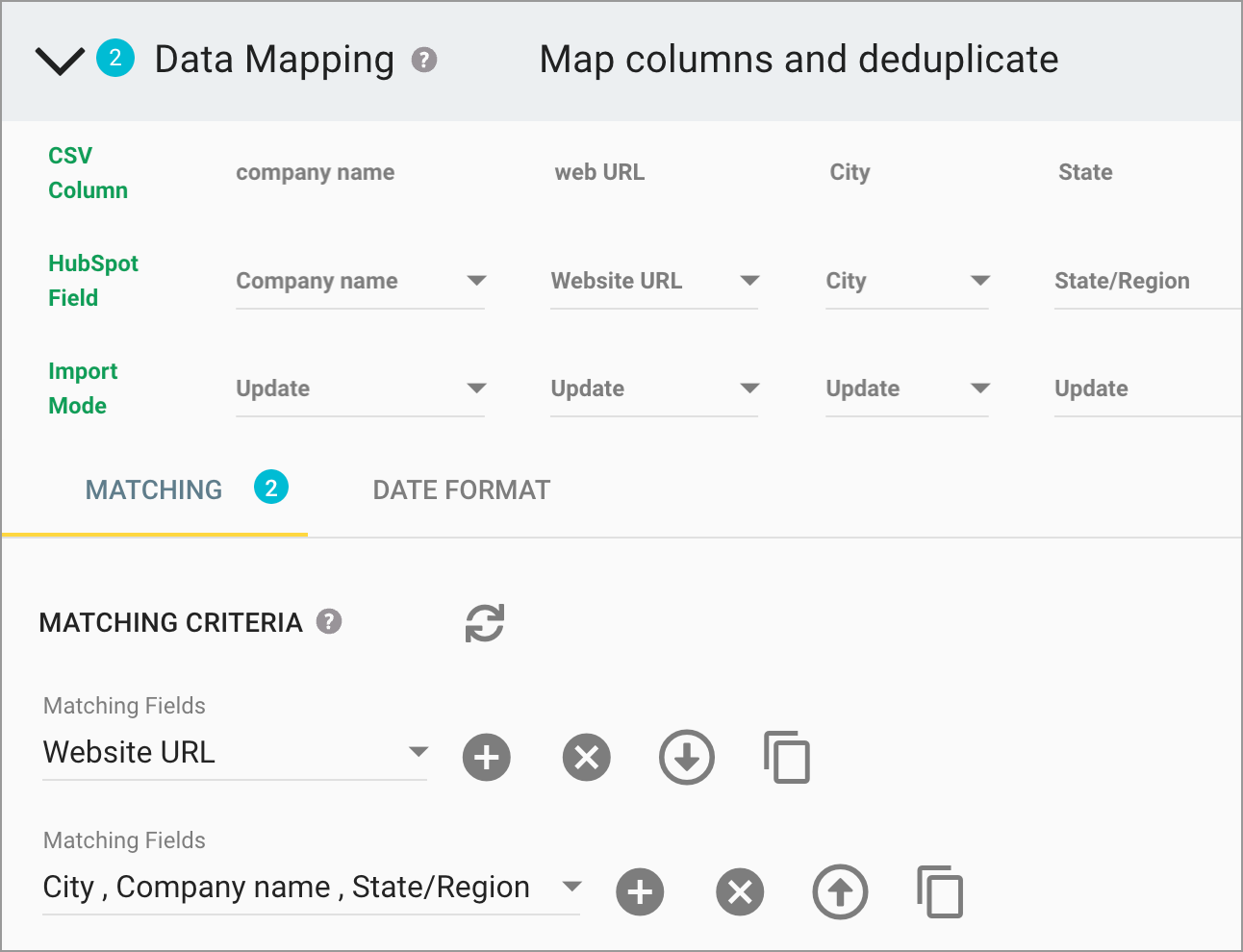Open the Website URL HubSpot field dropdown
Image resolution: width=1243 pixels, height=952 pixels.
tap(654, 281)
